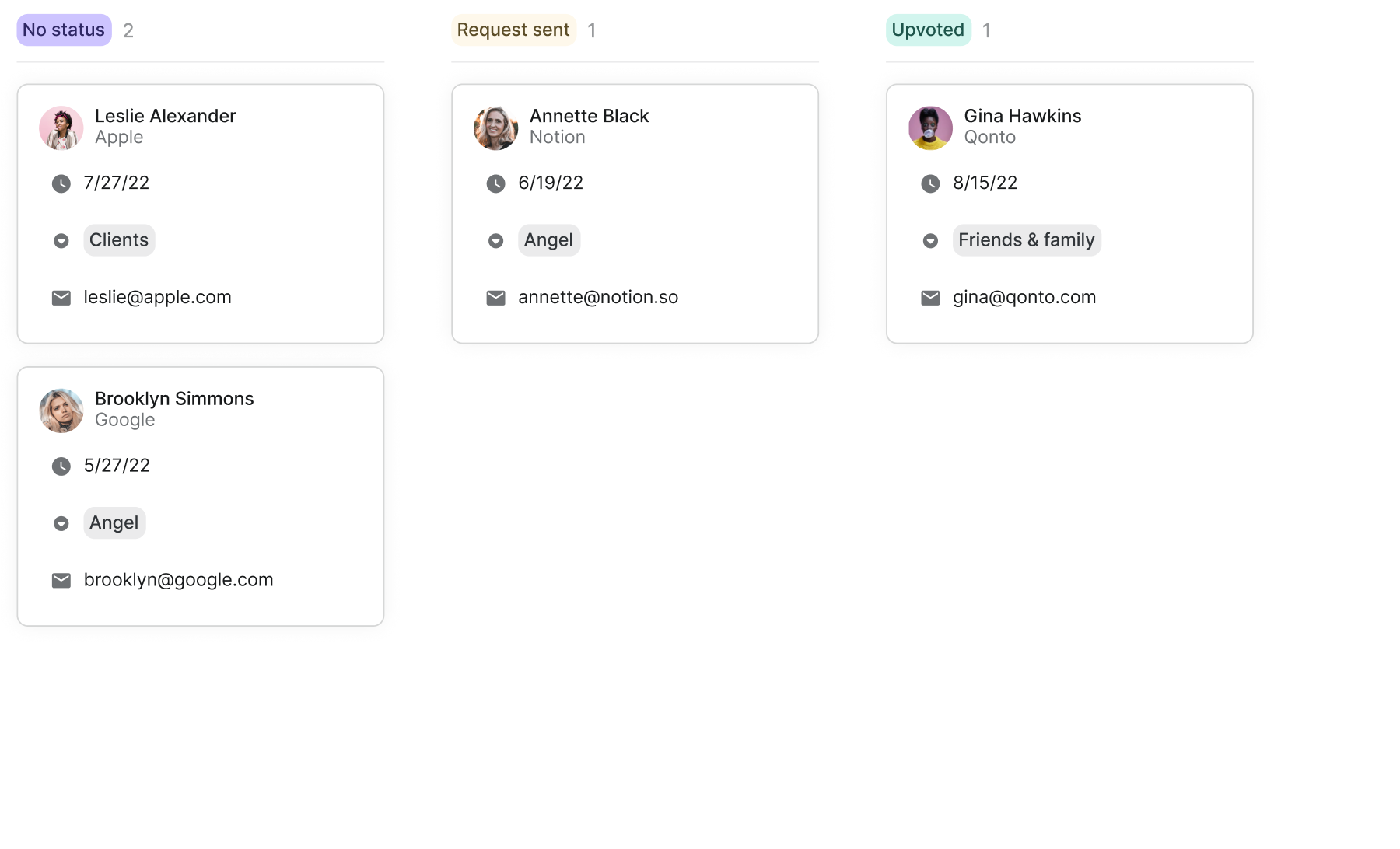Open the gina@qonto.com email link

1024,297
